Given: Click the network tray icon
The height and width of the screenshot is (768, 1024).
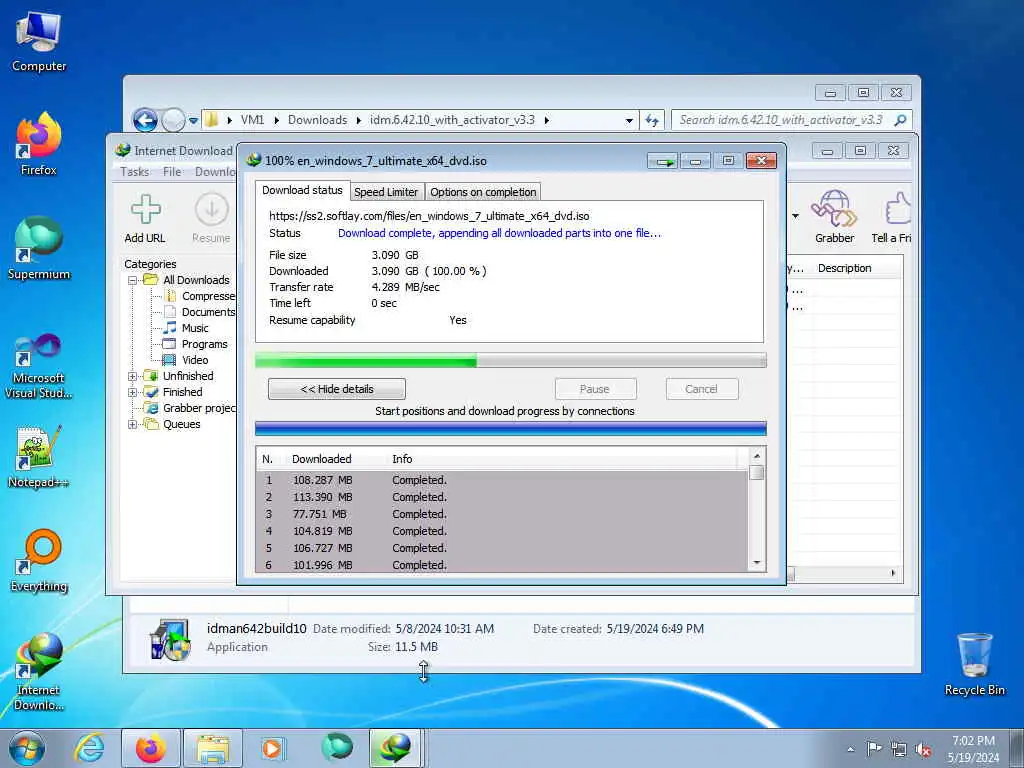Looking at the screenshot, I should pyautogui.click(x=899, y=750).
